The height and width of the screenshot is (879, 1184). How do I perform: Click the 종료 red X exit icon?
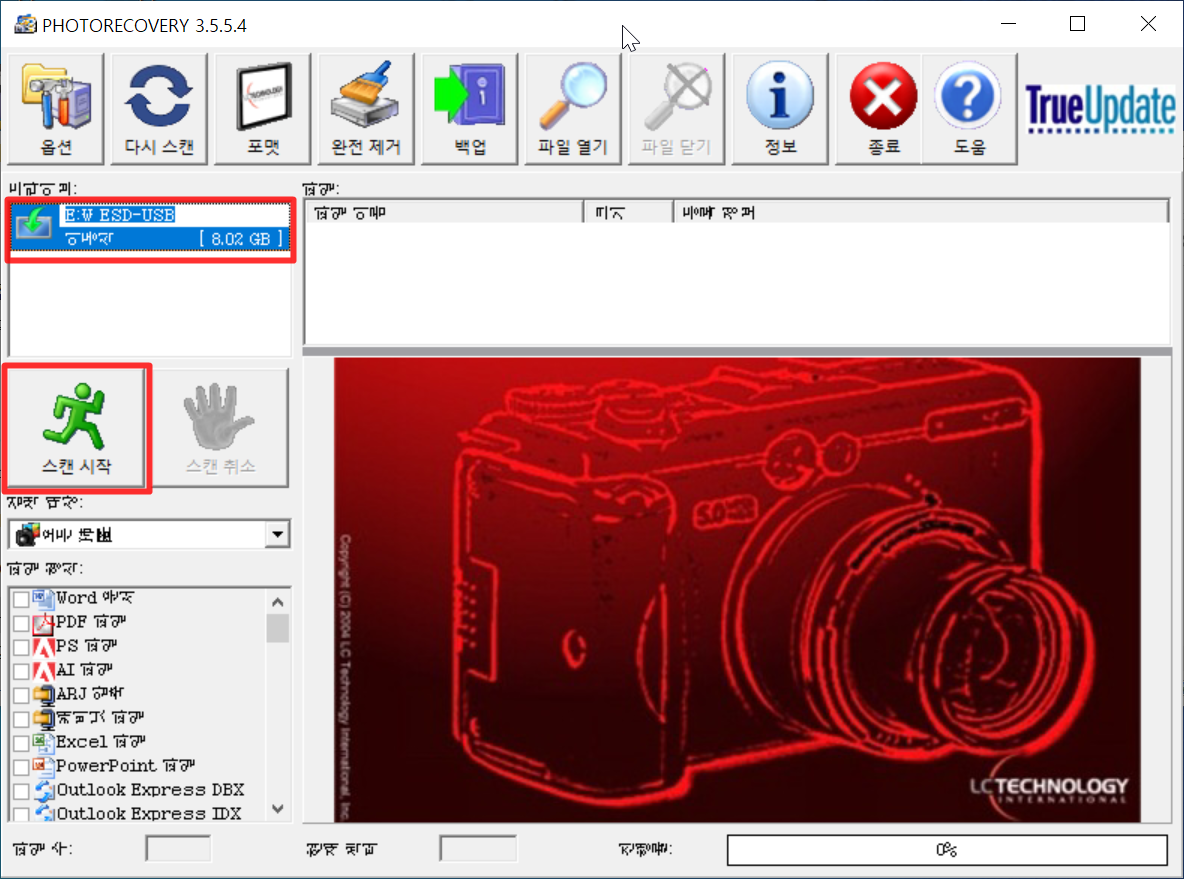coord(883,109)
